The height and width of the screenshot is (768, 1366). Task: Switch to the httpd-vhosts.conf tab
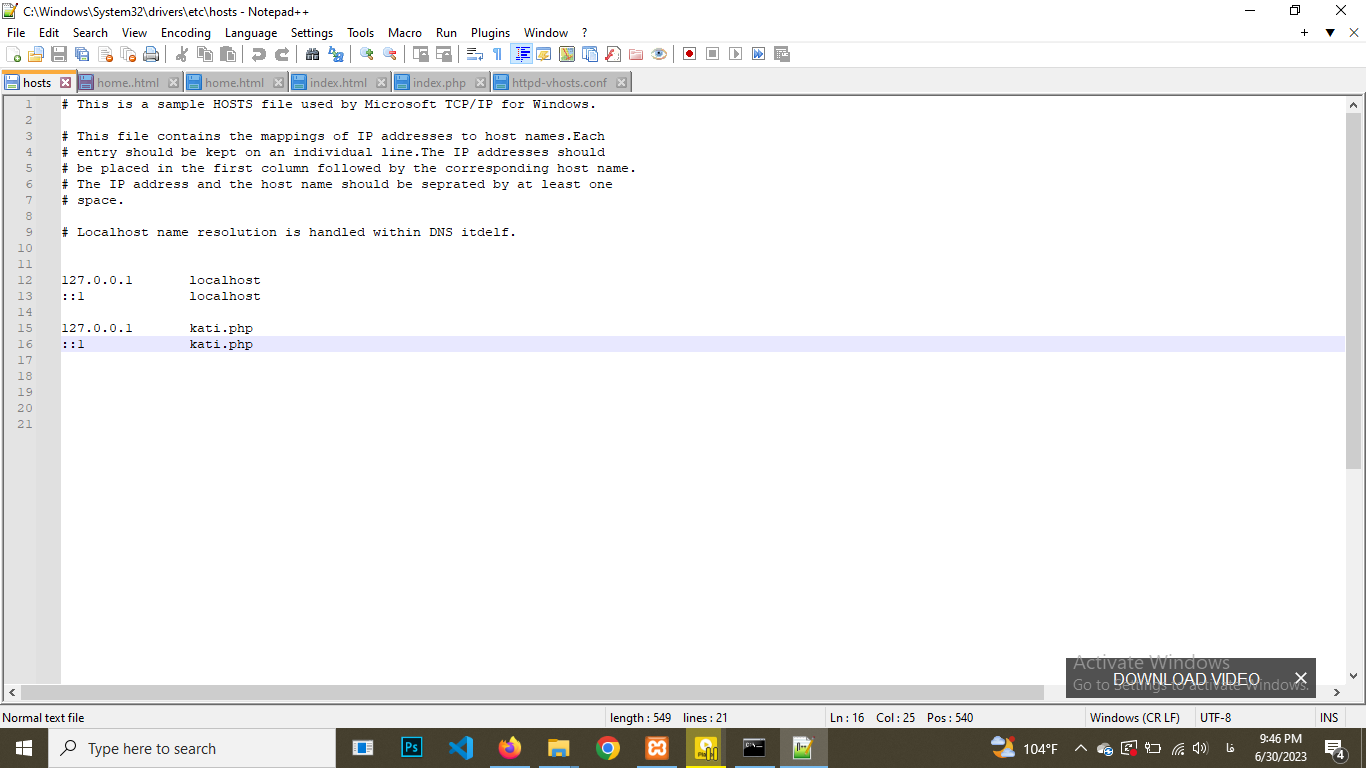559,83
